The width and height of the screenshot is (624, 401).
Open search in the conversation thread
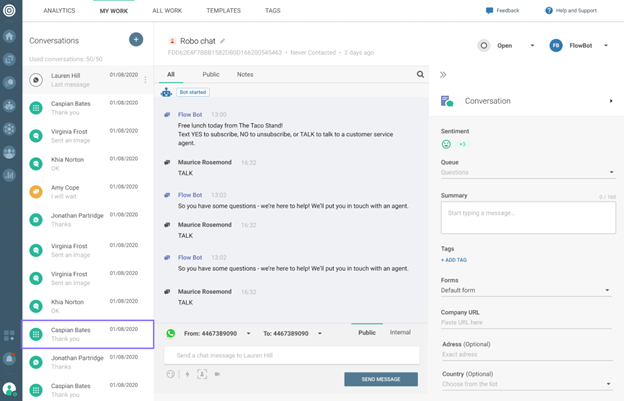(x=420, y=75)
